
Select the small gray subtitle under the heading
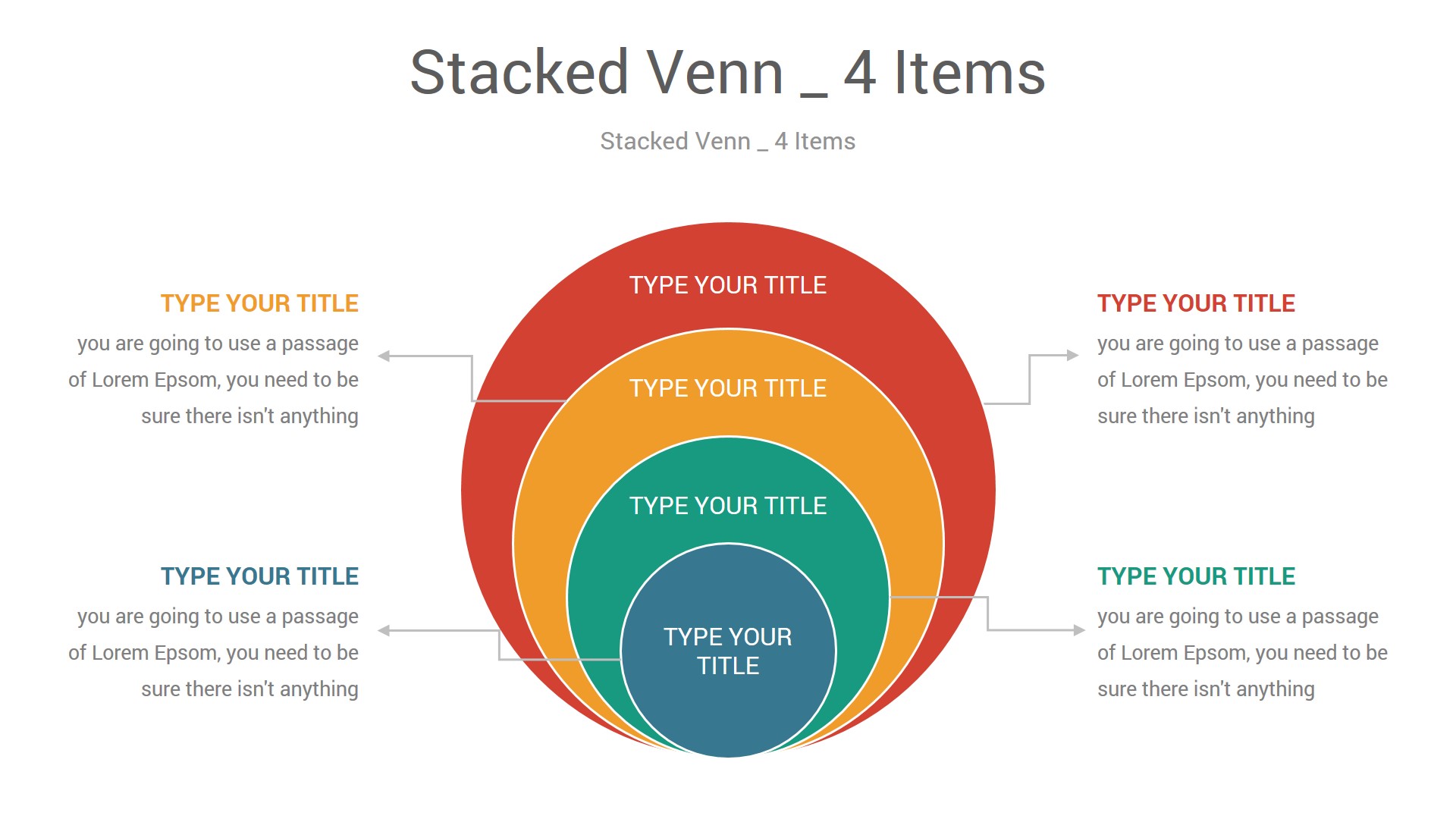pyautogui.click(x=727, y=141)
